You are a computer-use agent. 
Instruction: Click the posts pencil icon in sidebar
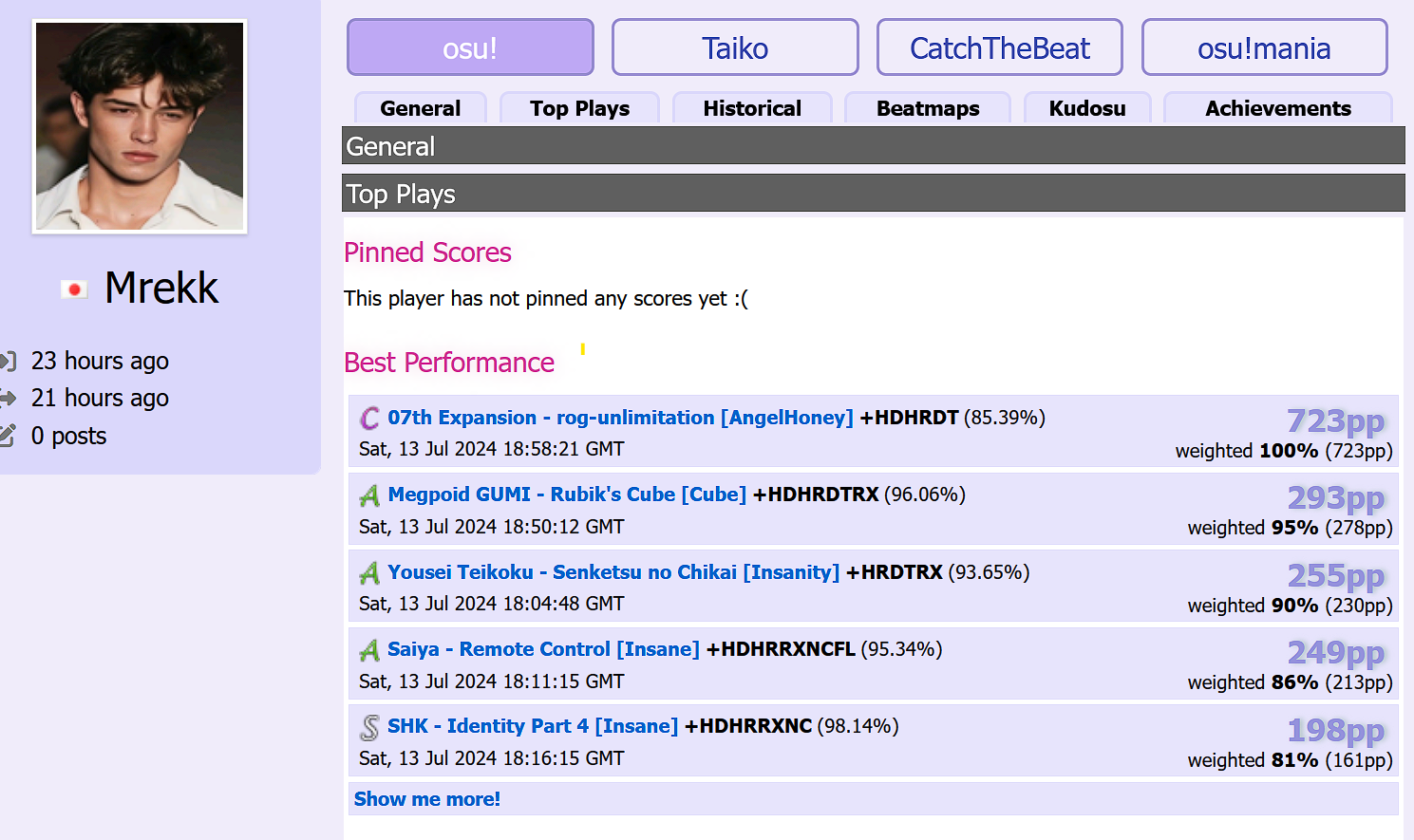point(8,436)
